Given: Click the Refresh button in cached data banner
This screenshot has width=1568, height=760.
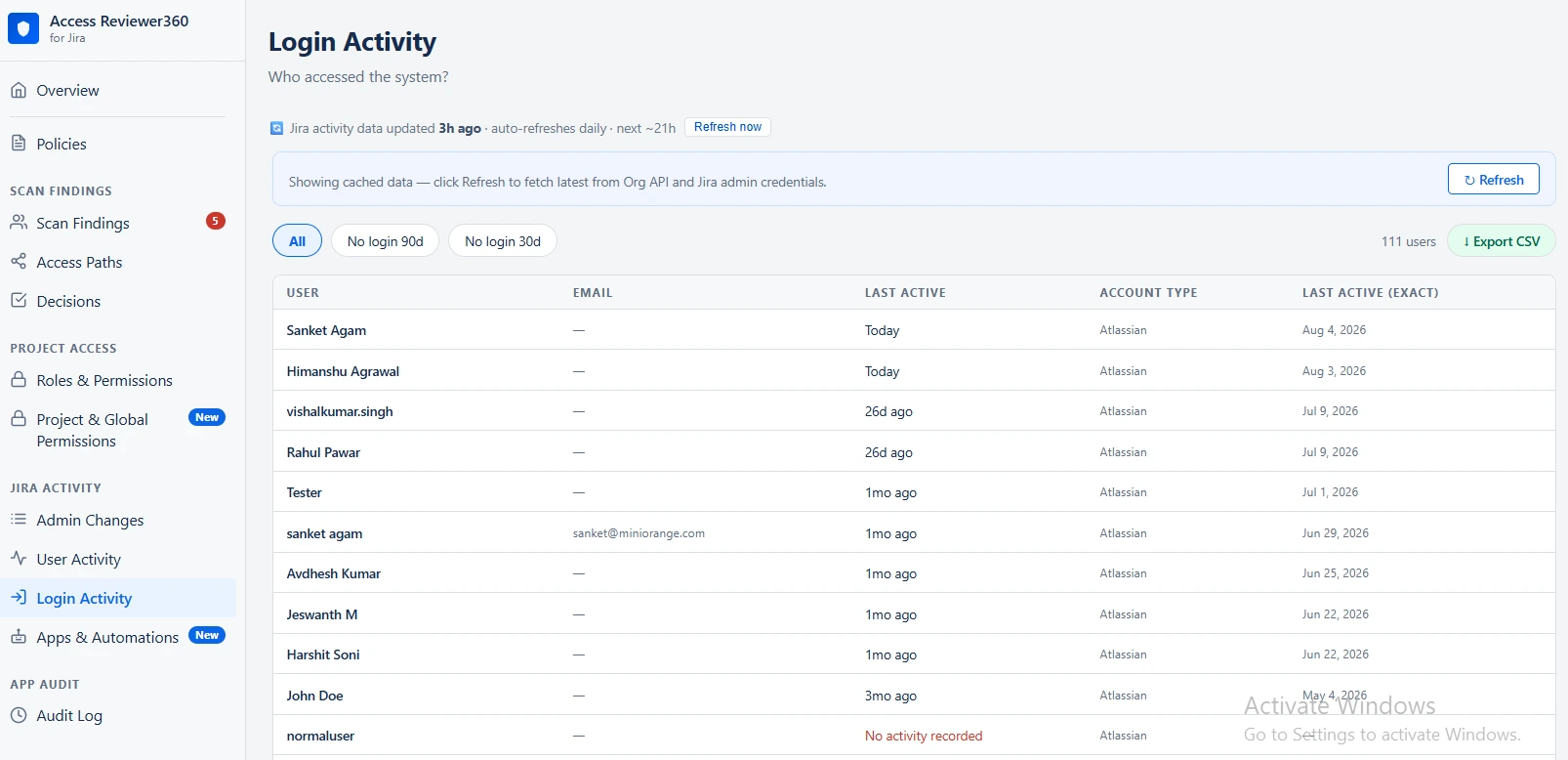Looking at the screenshot, I should coord(1493,180).
